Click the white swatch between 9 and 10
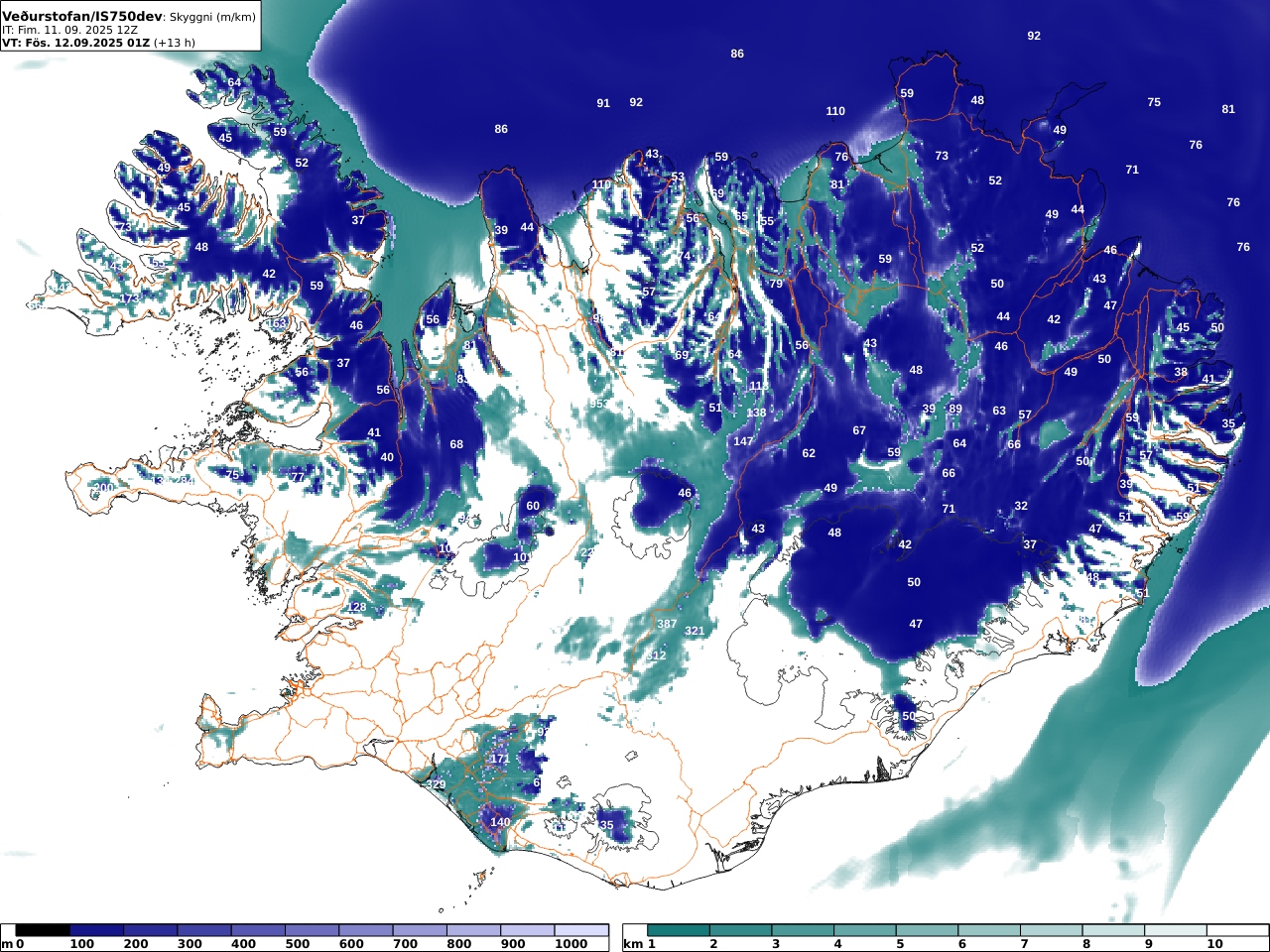 [1176, 930]
